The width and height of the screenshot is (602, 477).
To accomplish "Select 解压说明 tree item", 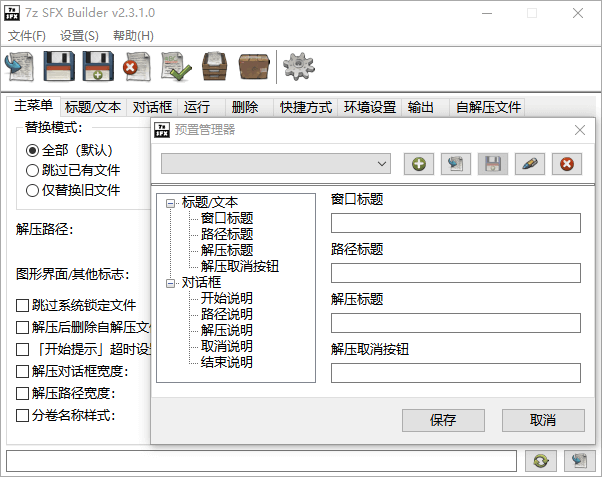I will [x=227, y=330].
